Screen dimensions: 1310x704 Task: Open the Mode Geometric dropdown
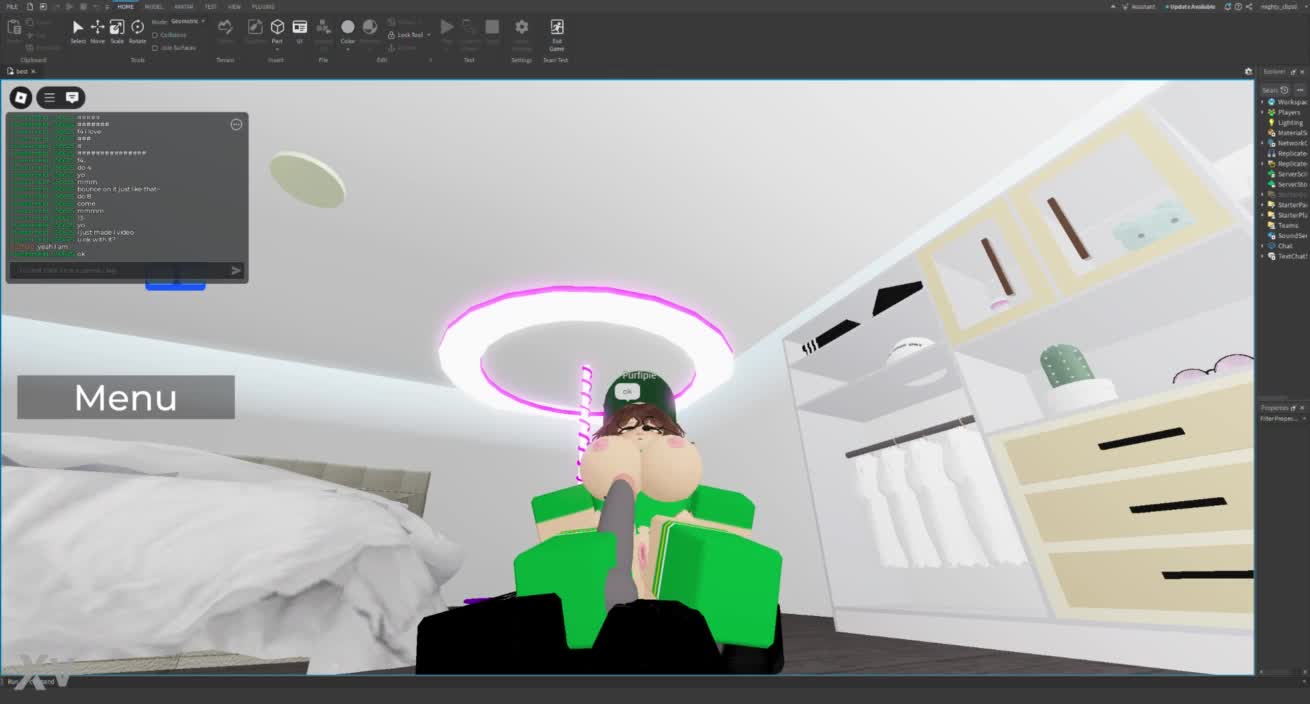[x=187, y=21]
